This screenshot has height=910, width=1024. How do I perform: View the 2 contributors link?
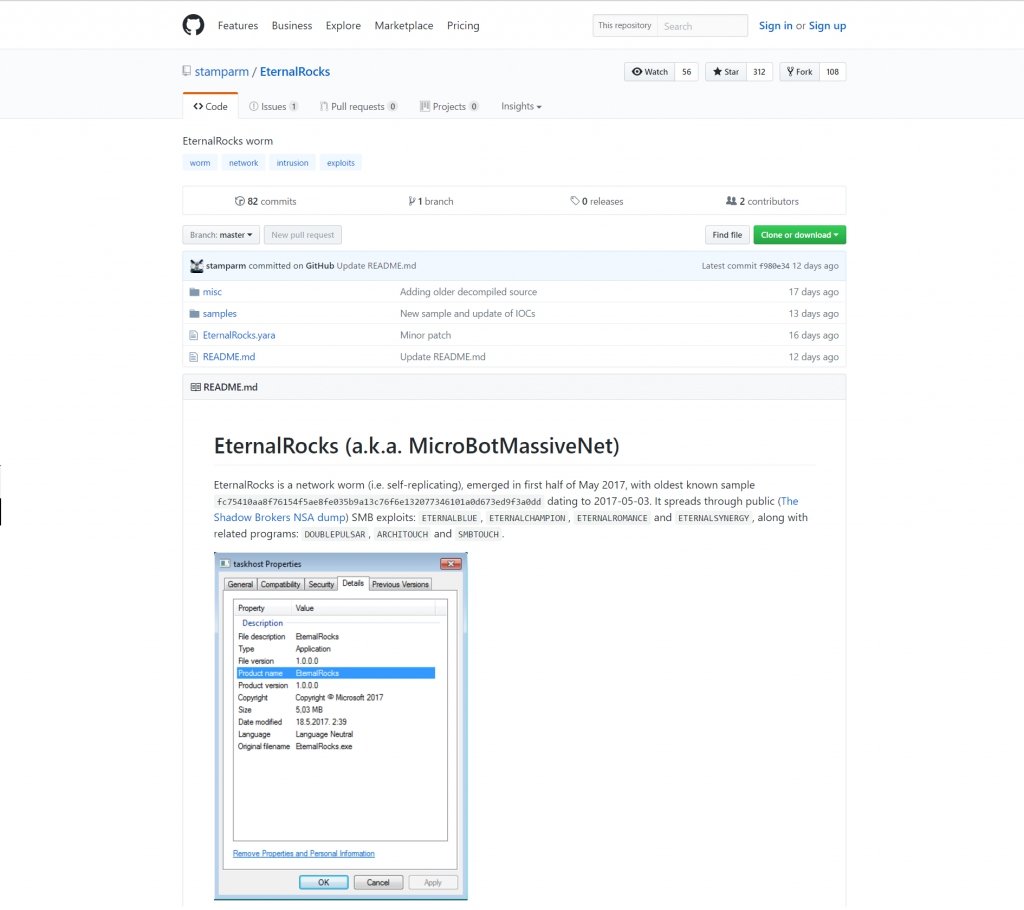(762, 201)
